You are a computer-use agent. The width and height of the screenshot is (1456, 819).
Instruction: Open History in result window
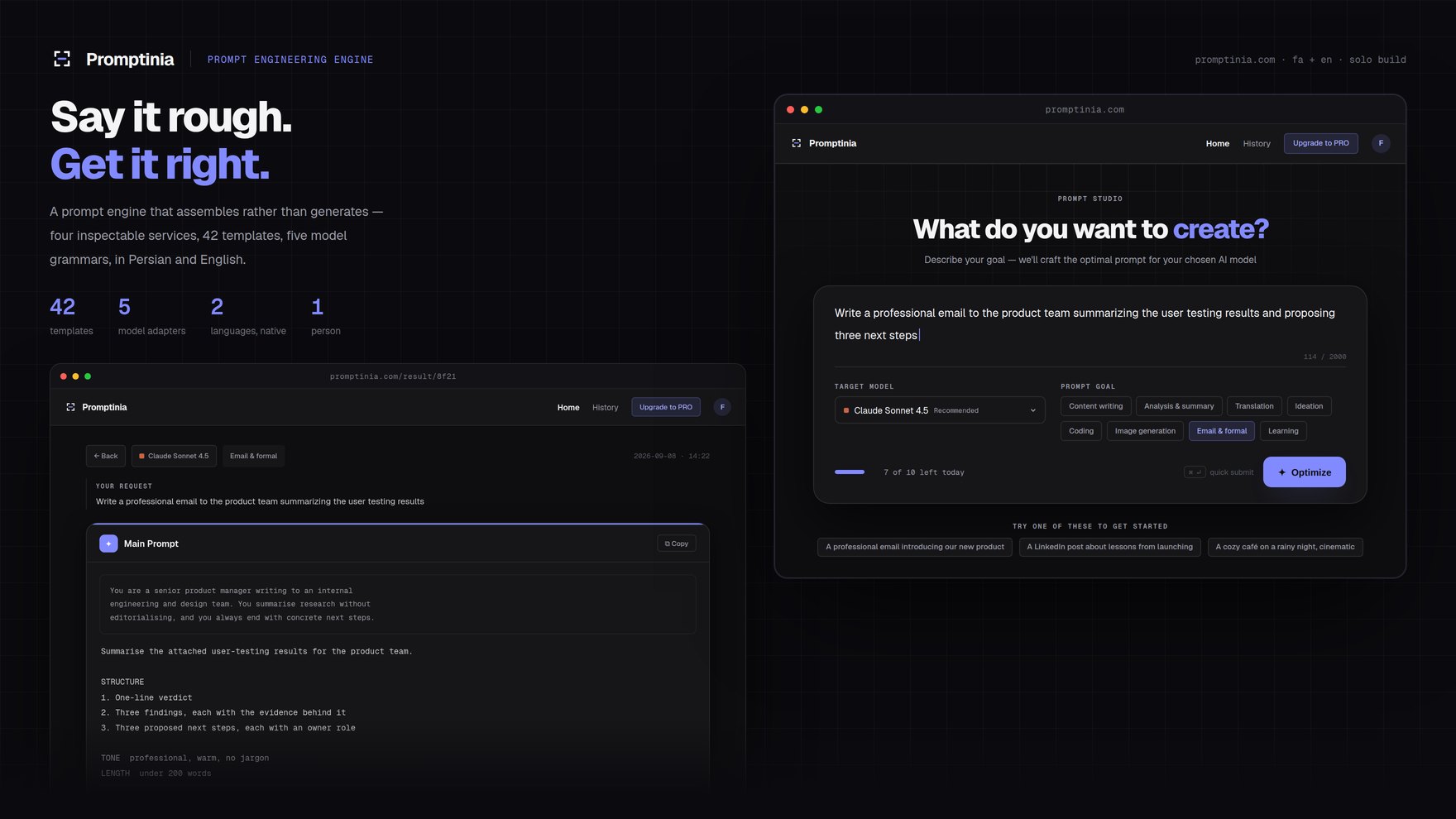tap(606, 408)
